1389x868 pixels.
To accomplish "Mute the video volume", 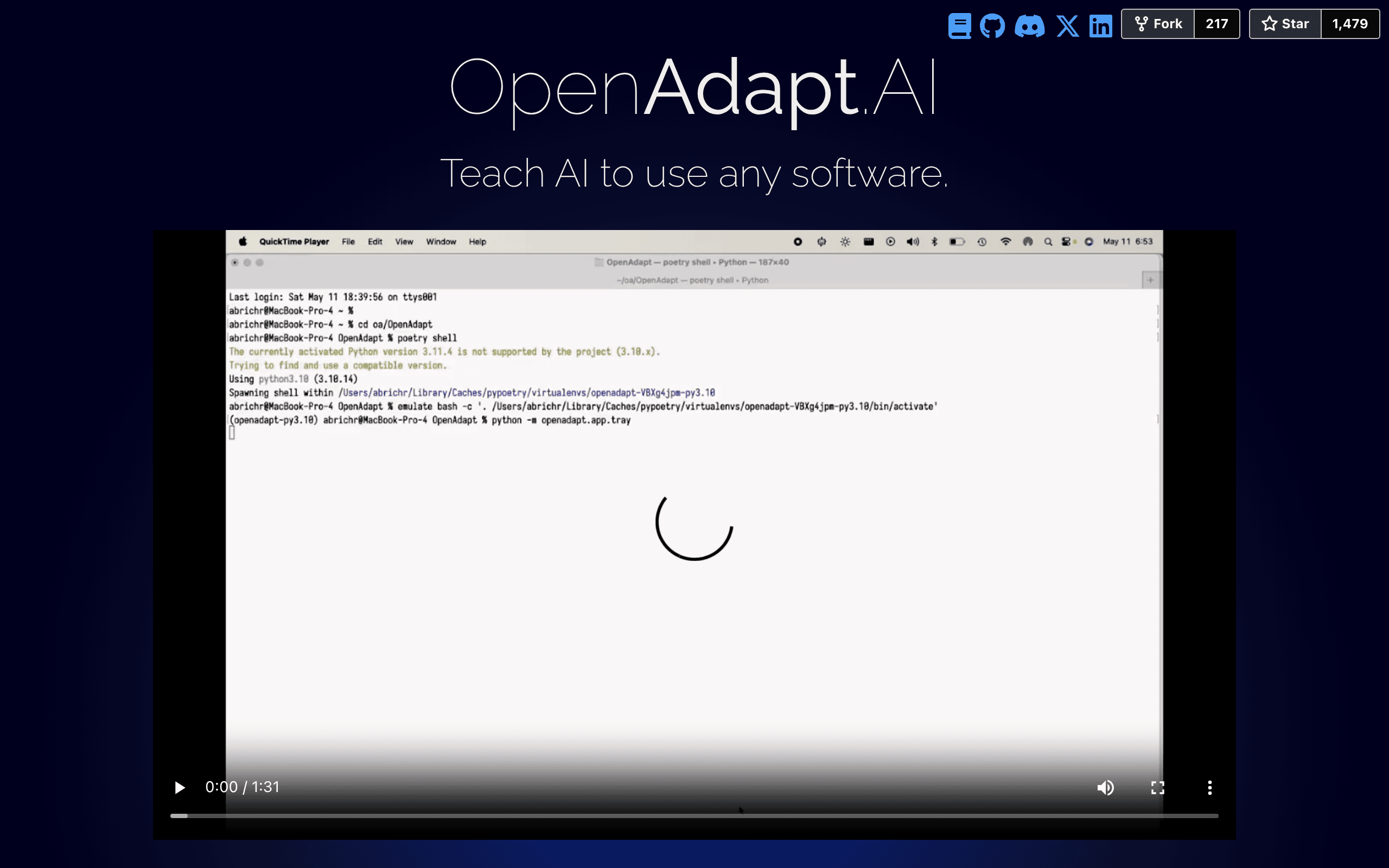I will click(1105, 788).
